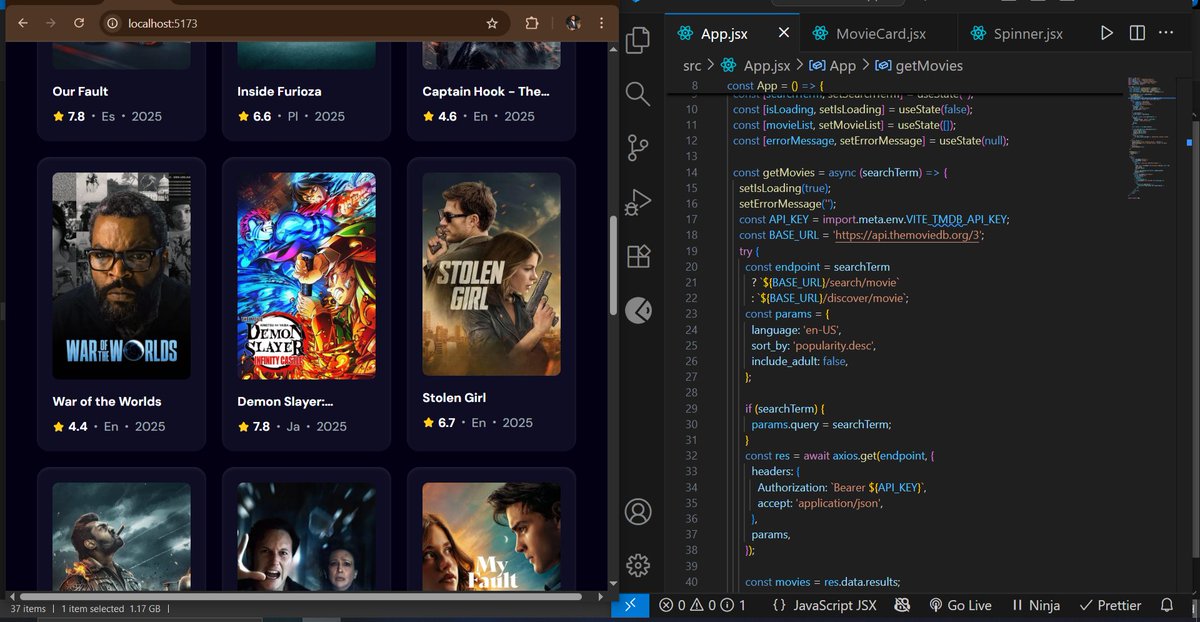Image resolution: width=1200 pixels, height=622 pixels.
Task: Click the Stolen Girl title text
Action: [454, 398]
